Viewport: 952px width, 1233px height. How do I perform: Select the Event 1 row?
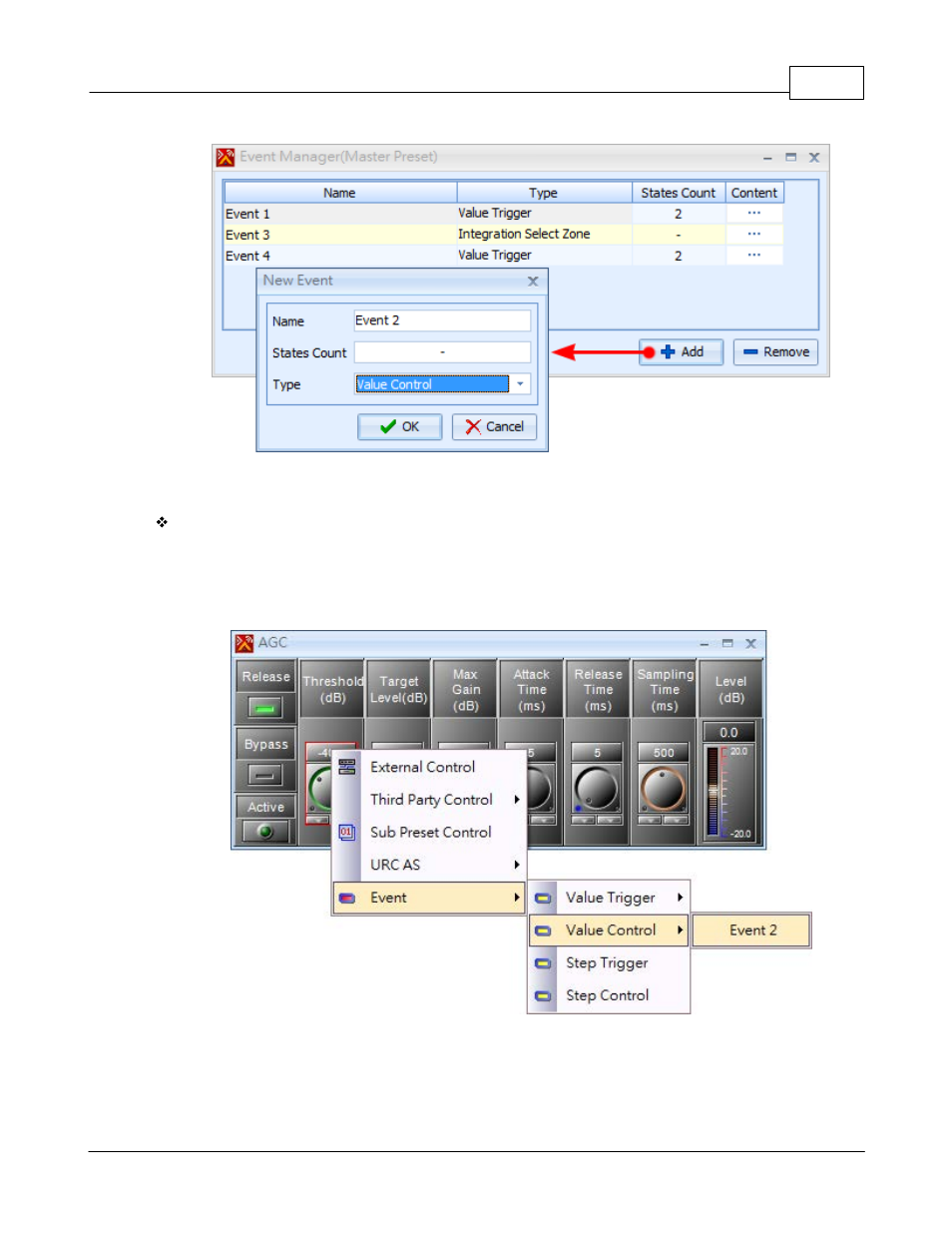click(504, 214)
